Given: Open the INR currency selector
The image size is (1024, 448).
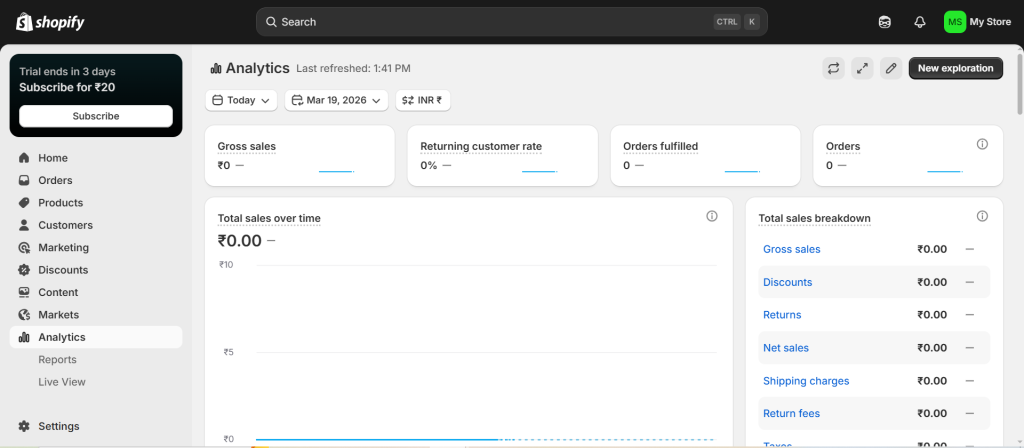Looking at the screenshot, I should point(422,100).
